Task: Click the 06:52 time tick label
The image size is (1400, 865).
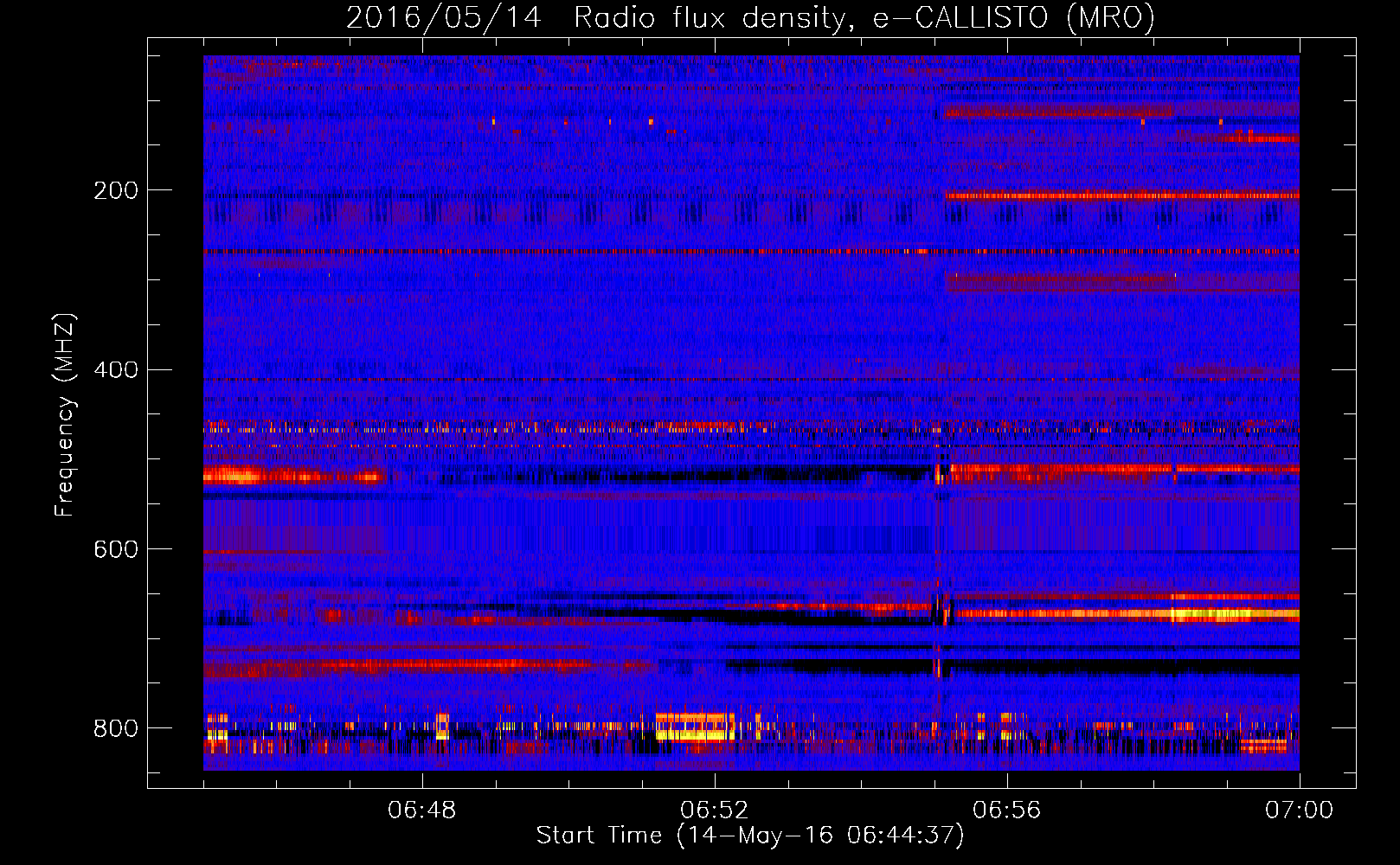Action: pos(715,811)
